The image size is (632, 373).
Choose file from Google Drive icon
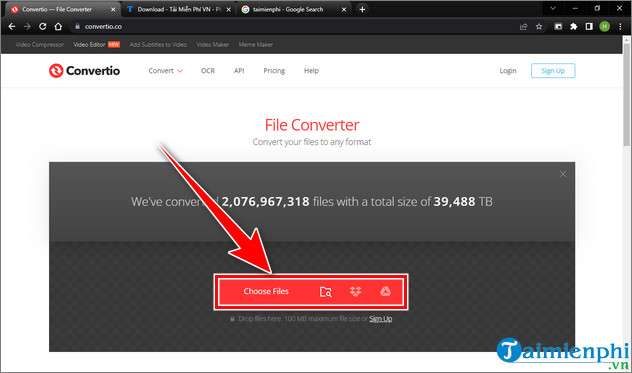[385, 291]
